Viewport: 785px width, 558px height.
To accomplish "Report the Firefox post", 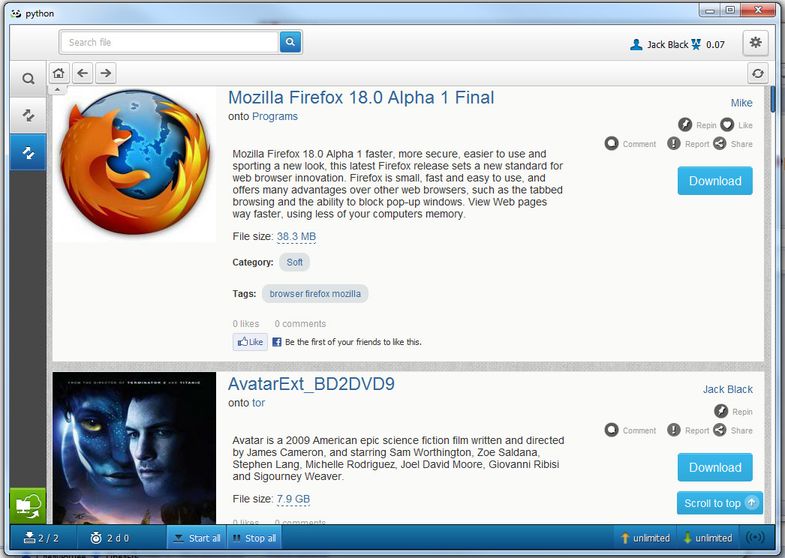I will pos(688,144).
